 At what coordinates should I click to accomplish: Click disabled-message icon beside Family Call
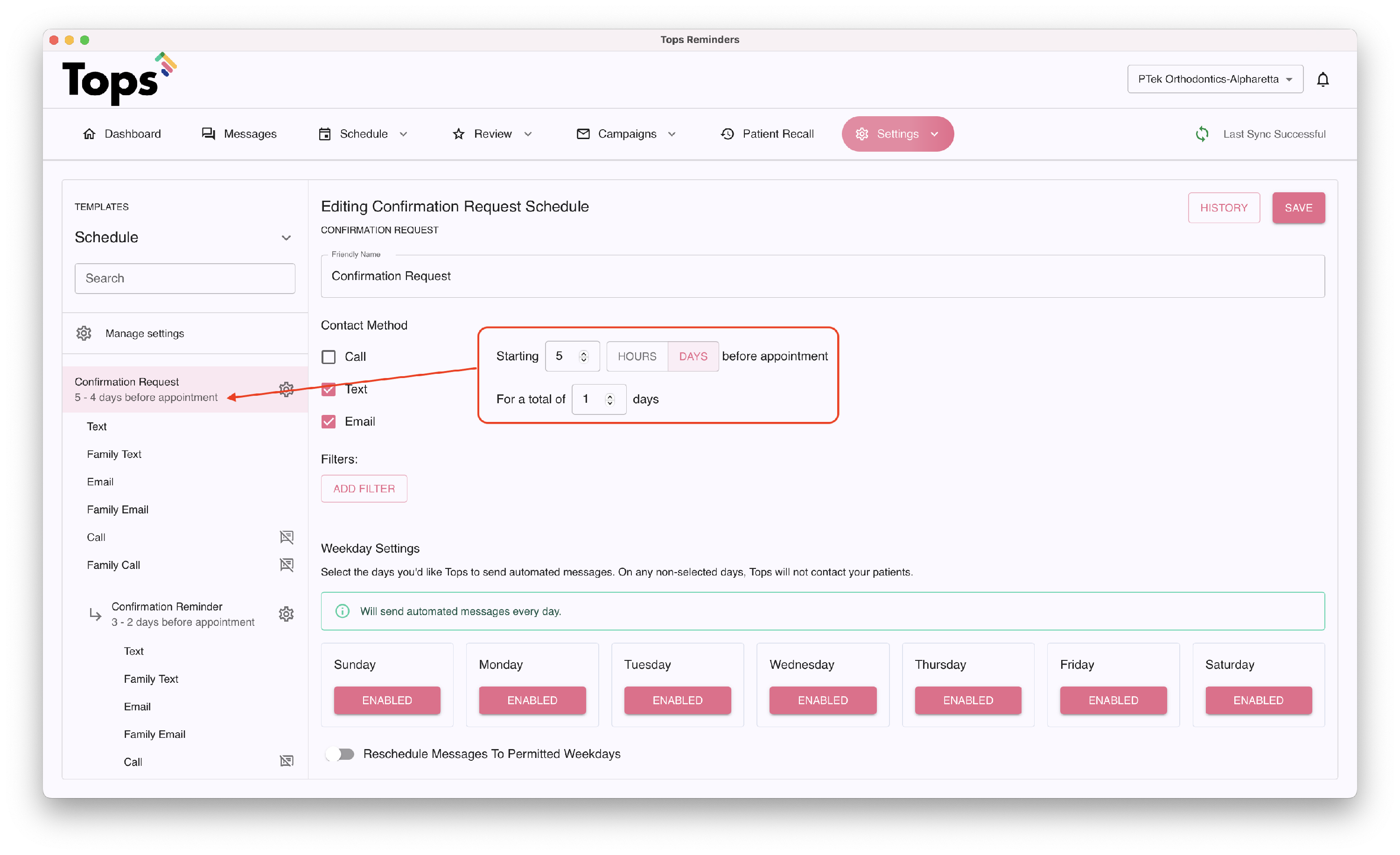[x=287, y=565]
